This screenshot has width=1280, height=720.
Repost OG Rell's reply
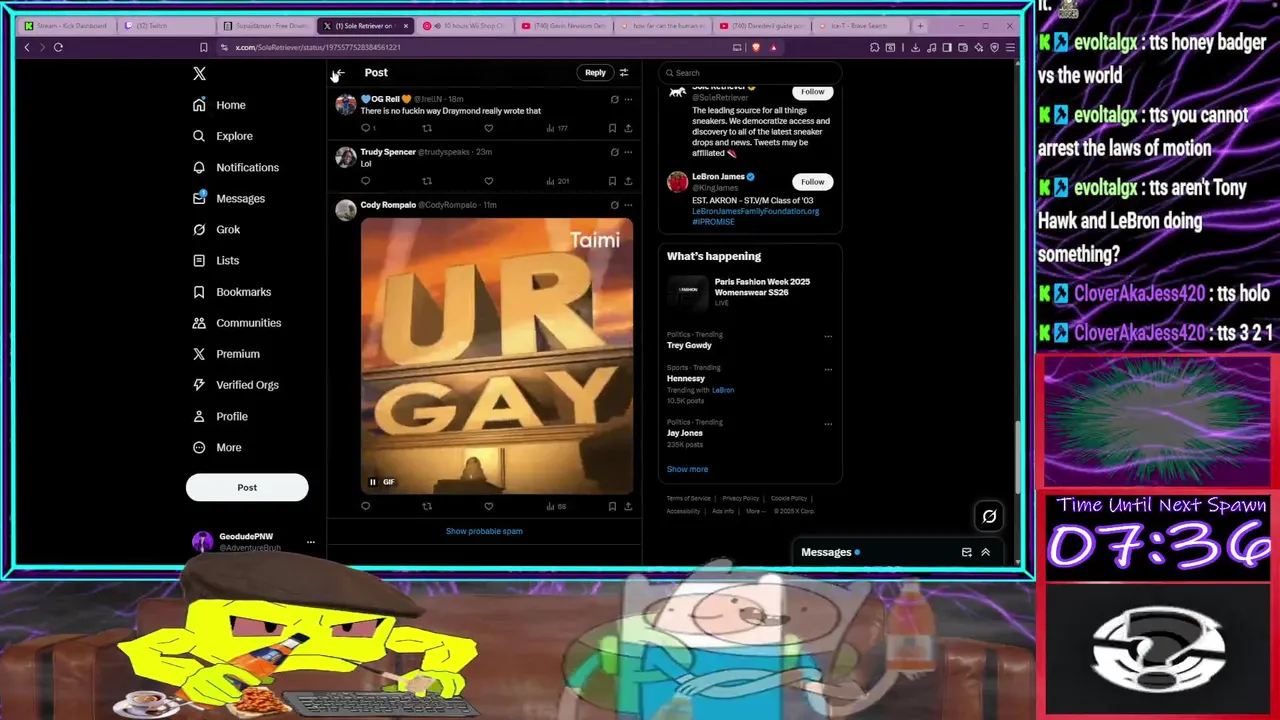427,128
